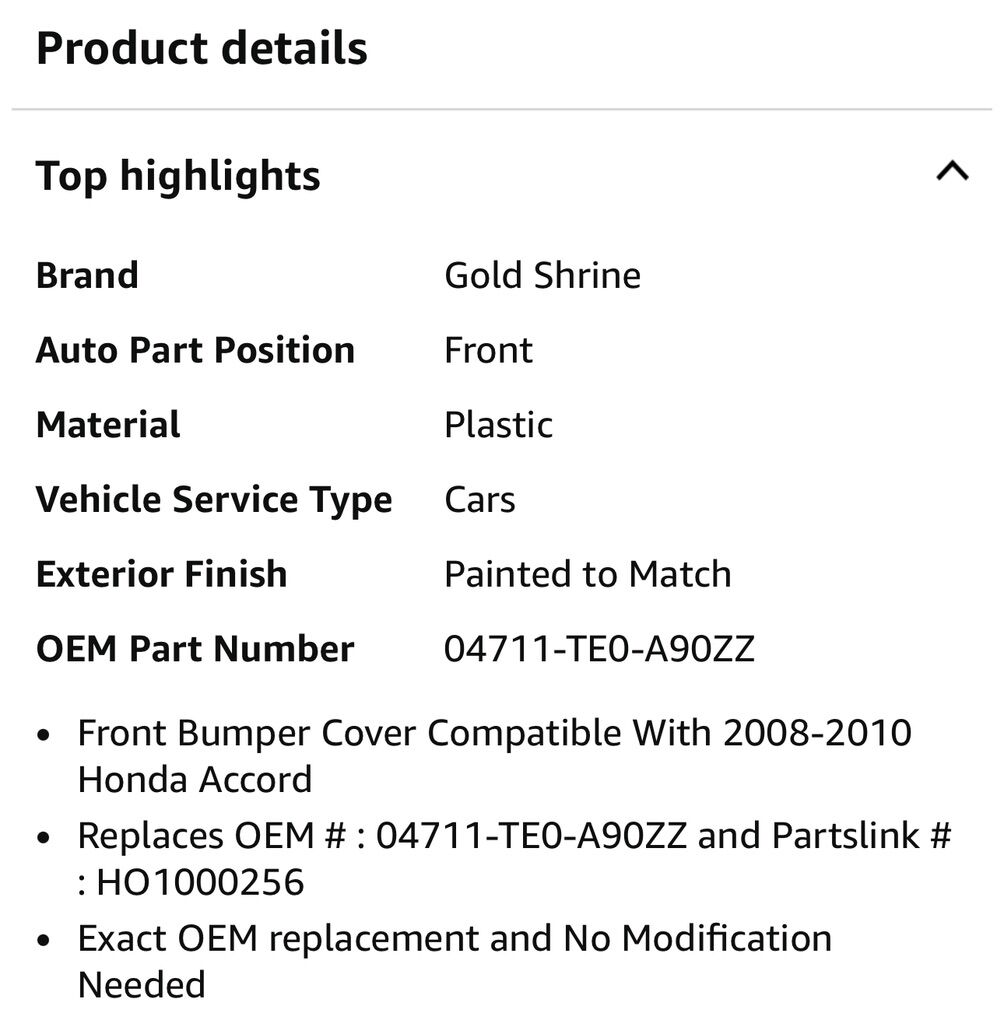Image resolution: width=1004 pixels, height=1020 pixels.
Task: Tap the Top highlights heading
Action: pos(178,176)
